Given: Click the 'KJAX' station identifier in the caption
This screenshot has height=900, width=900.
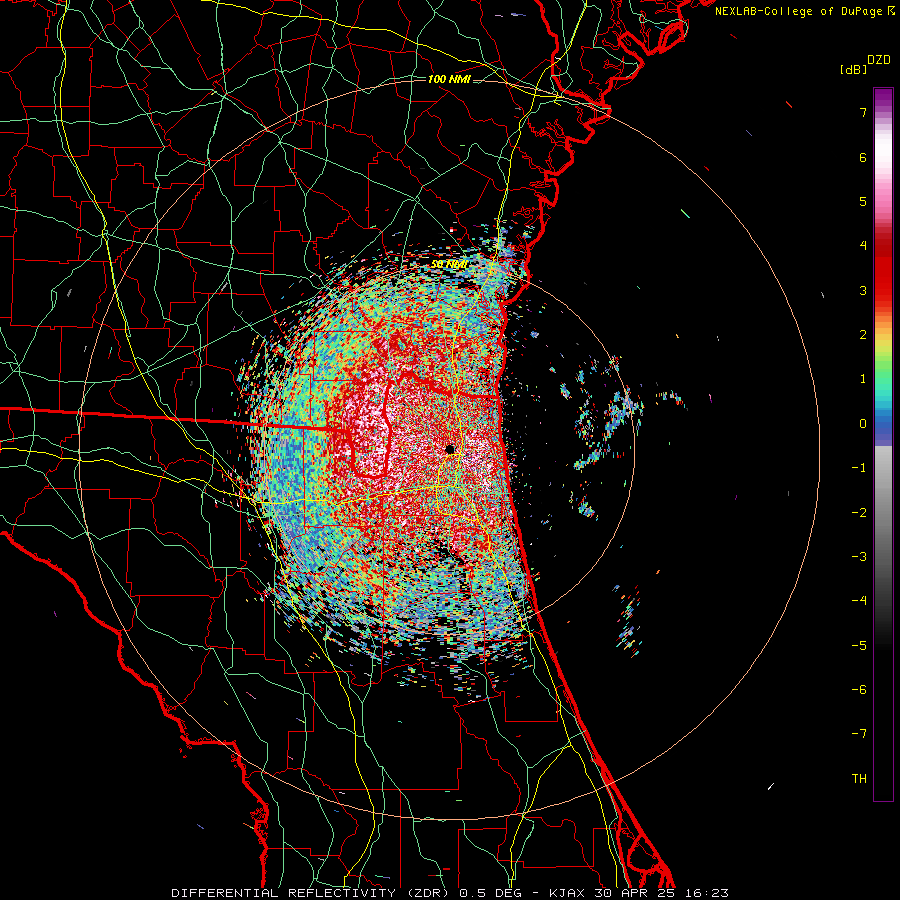Looking at the screenshot, I should [567, 893].
